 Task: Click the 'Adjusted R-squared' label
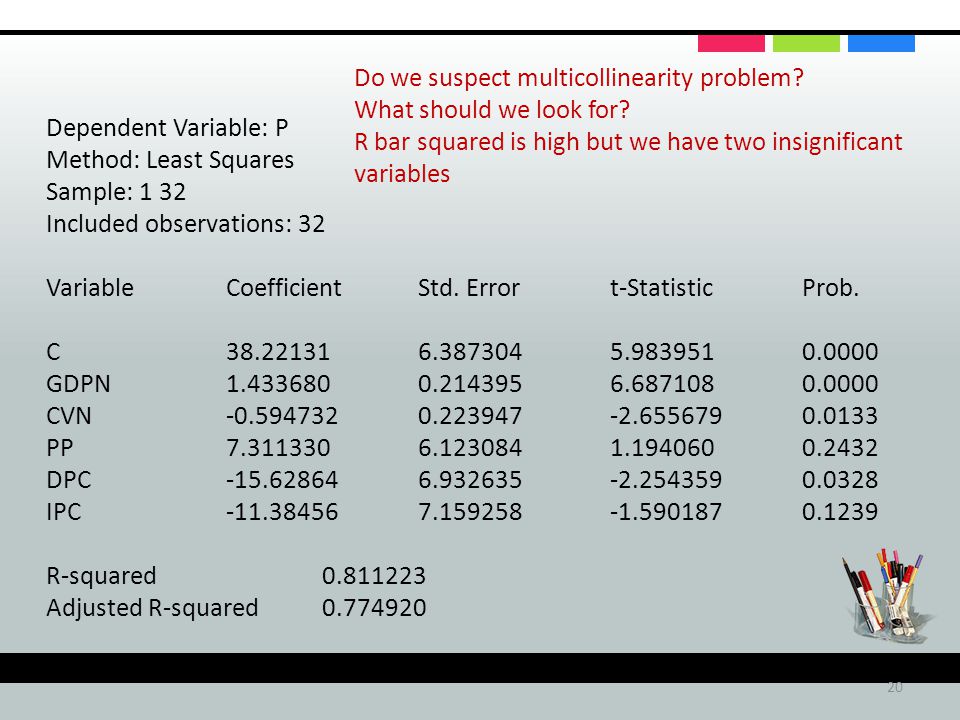[152, 608]
